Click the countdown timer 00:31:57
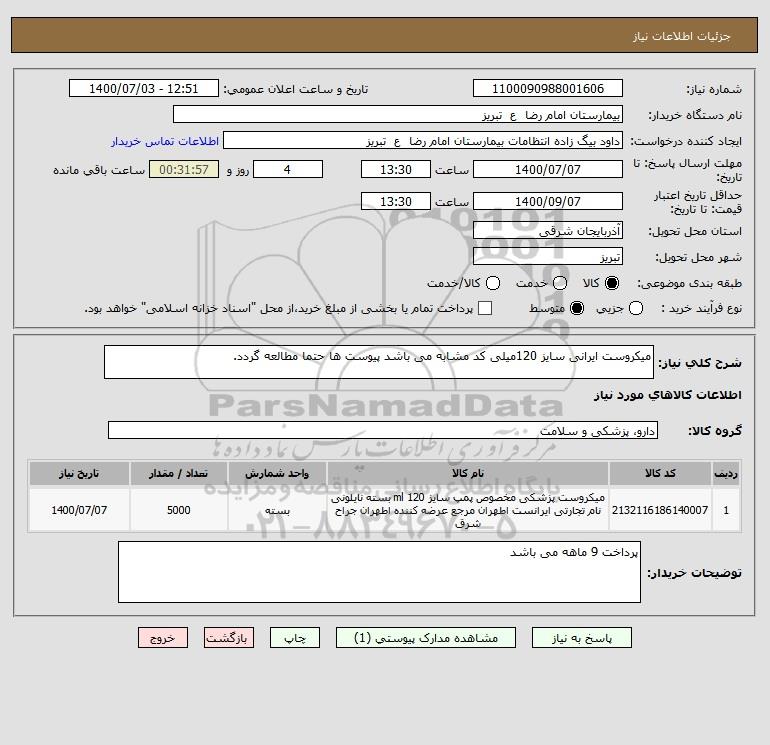 point(184,169)
